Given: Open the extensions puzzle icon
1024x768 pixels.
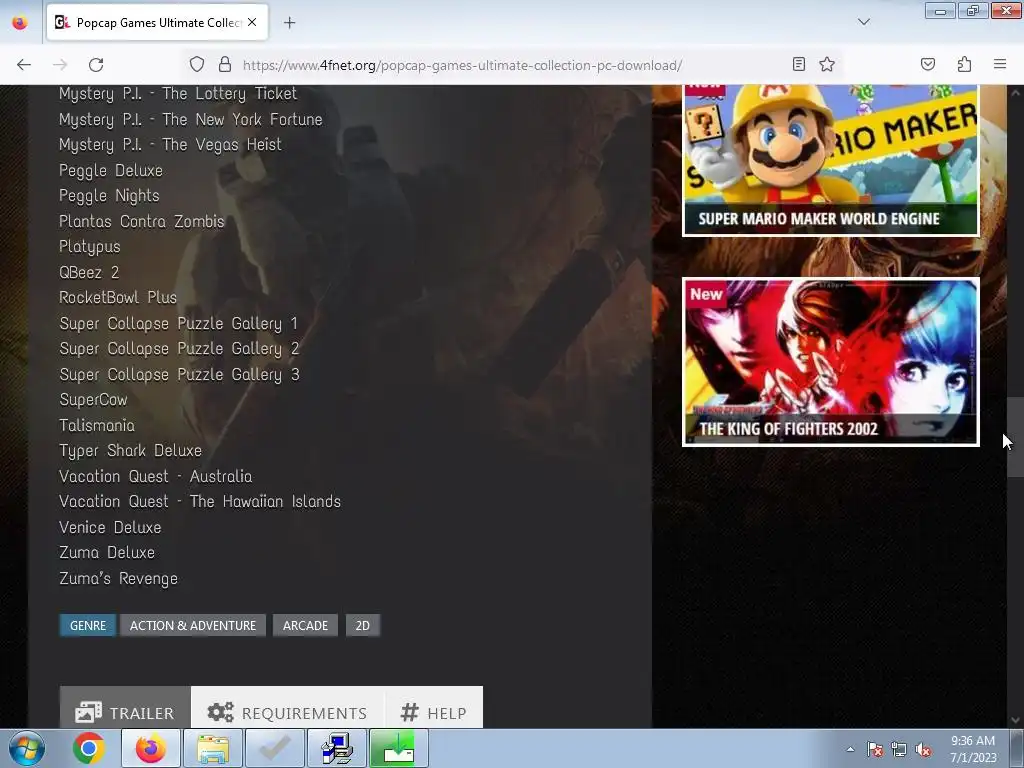Looking at the screenshot, I should coord(964,64).
